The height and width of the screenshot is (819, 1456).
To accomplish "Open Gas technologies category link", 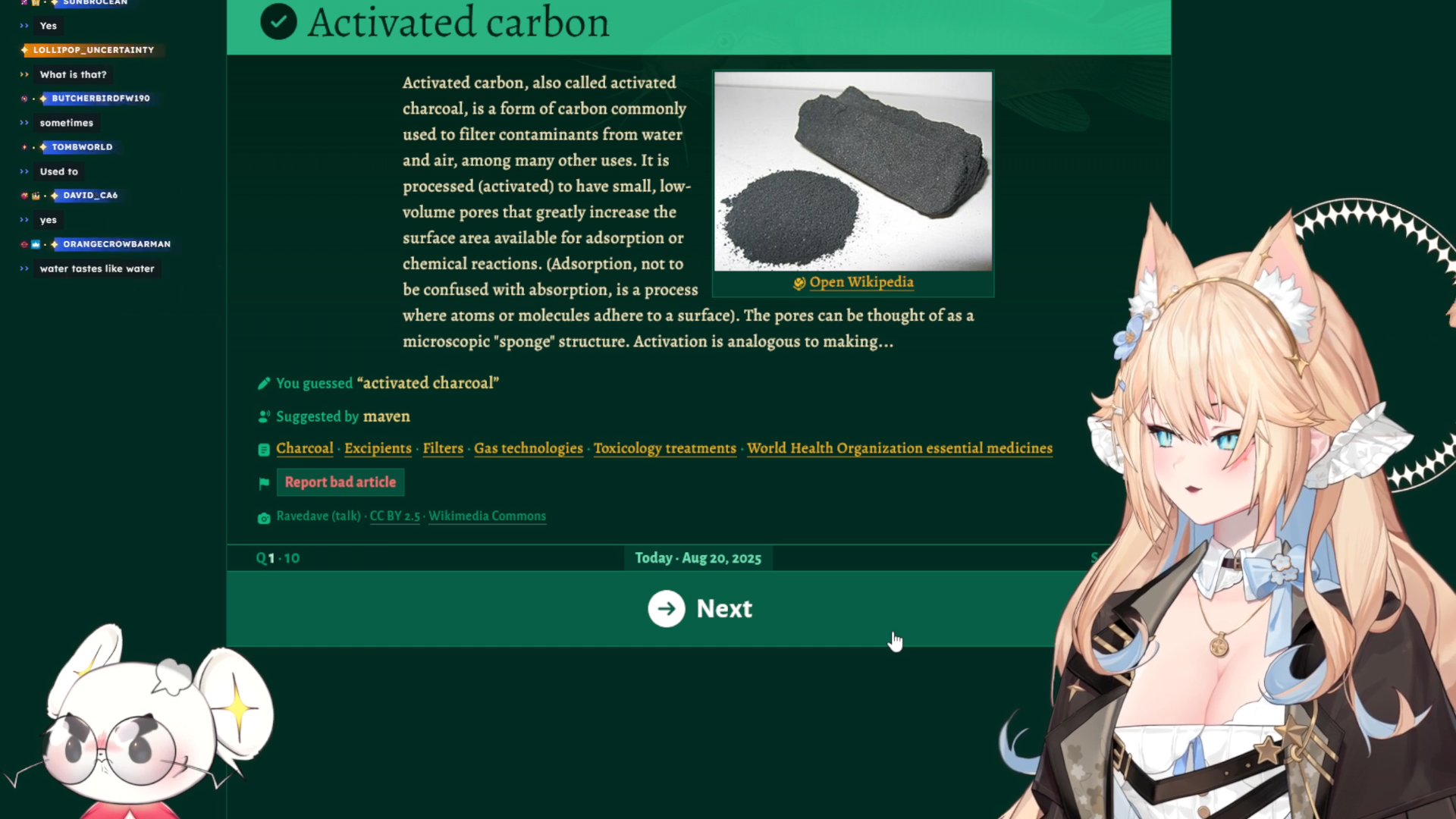I will (528, 448).
